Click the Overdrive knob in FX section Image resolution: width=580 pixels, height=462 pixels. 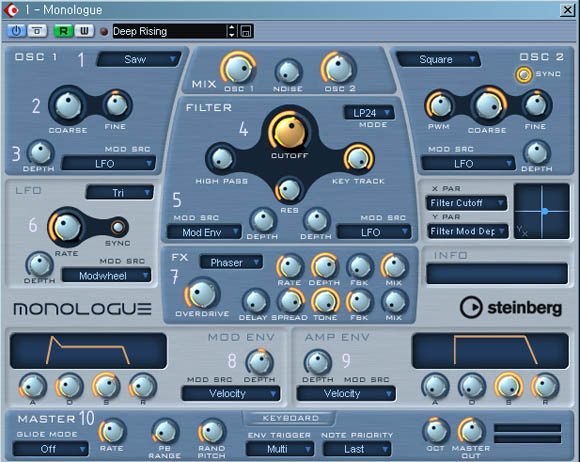point(202,294)
